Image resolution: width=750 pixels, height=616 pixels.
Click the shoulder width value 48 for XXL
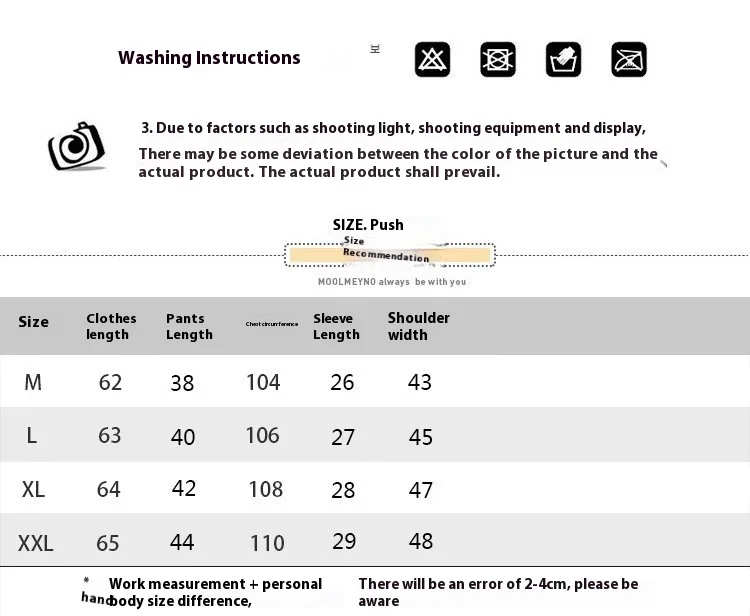(421, 541)
